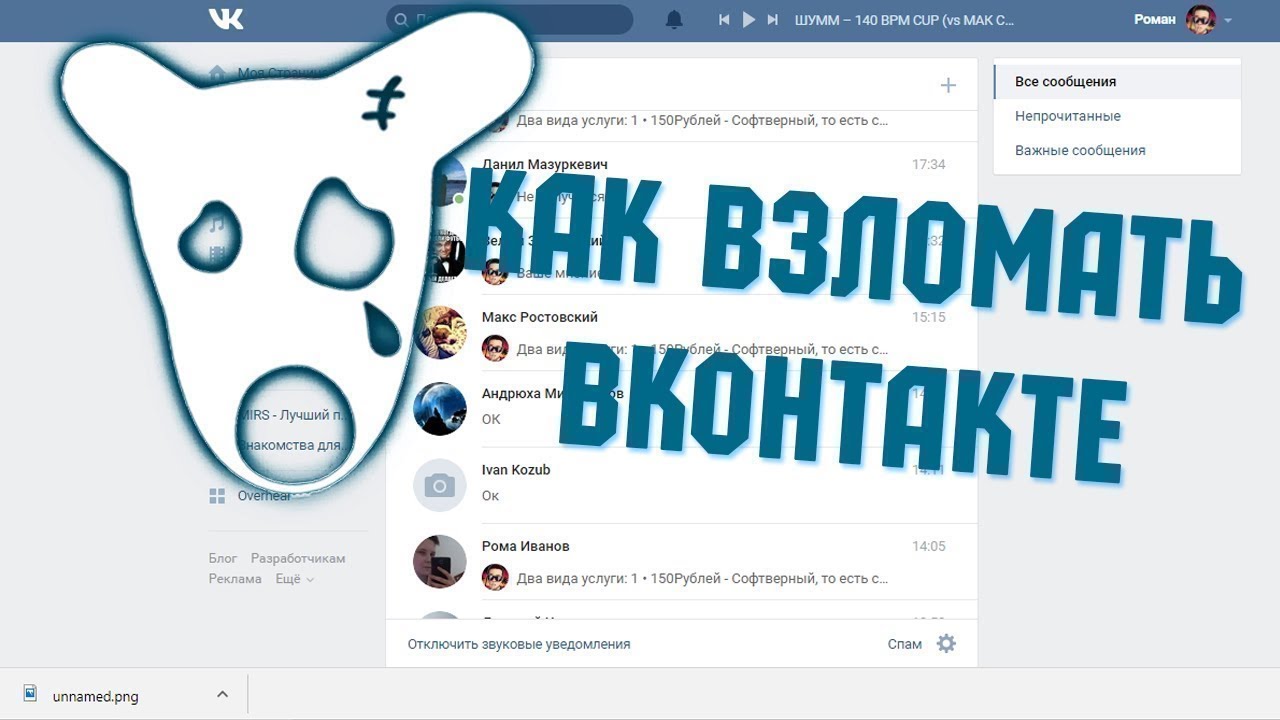
Task: Open Макс Ростовский's avatar thumbnail
Action: click(440, 333)
